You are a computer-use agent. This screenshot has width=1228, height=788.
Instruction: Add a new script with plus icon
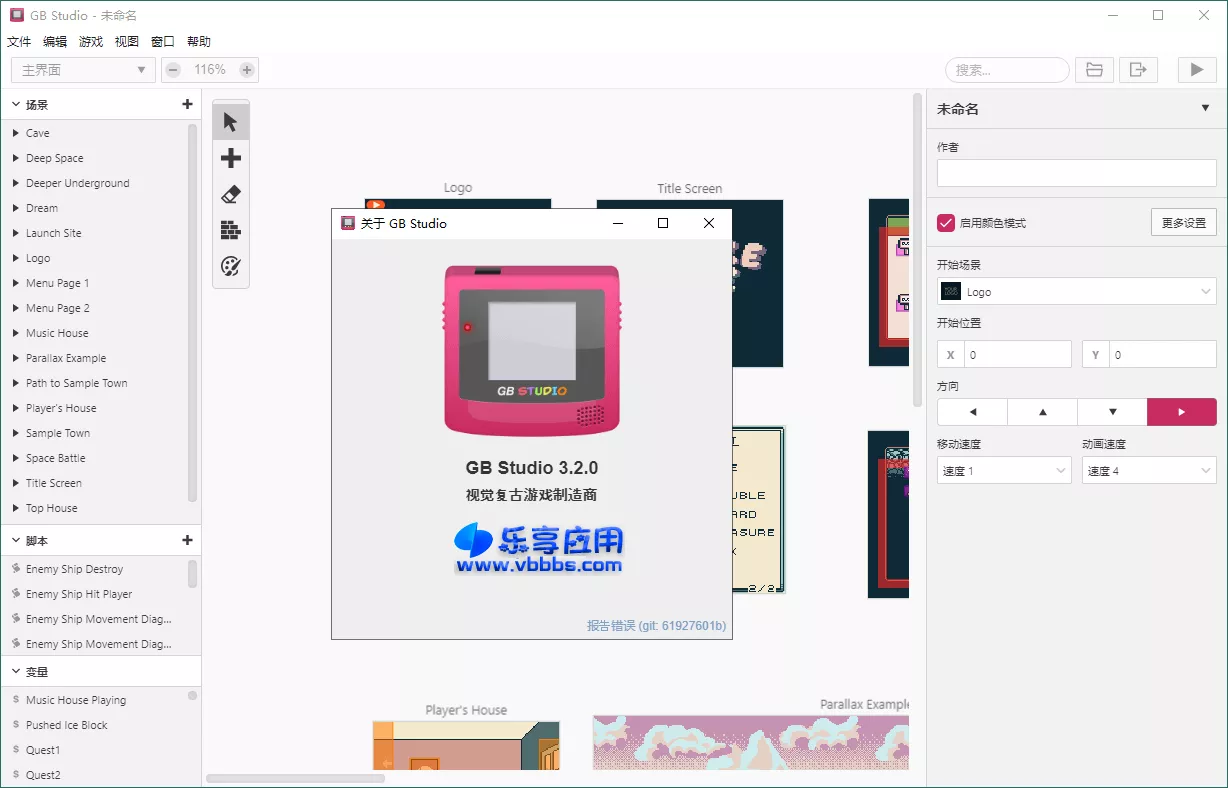[x=187, y=540]
